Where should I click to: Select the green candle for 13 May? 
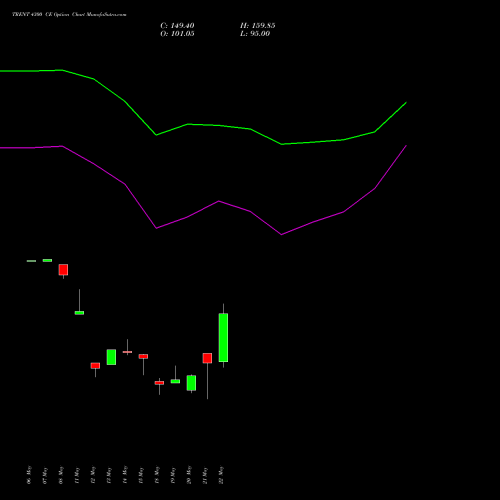111,357
